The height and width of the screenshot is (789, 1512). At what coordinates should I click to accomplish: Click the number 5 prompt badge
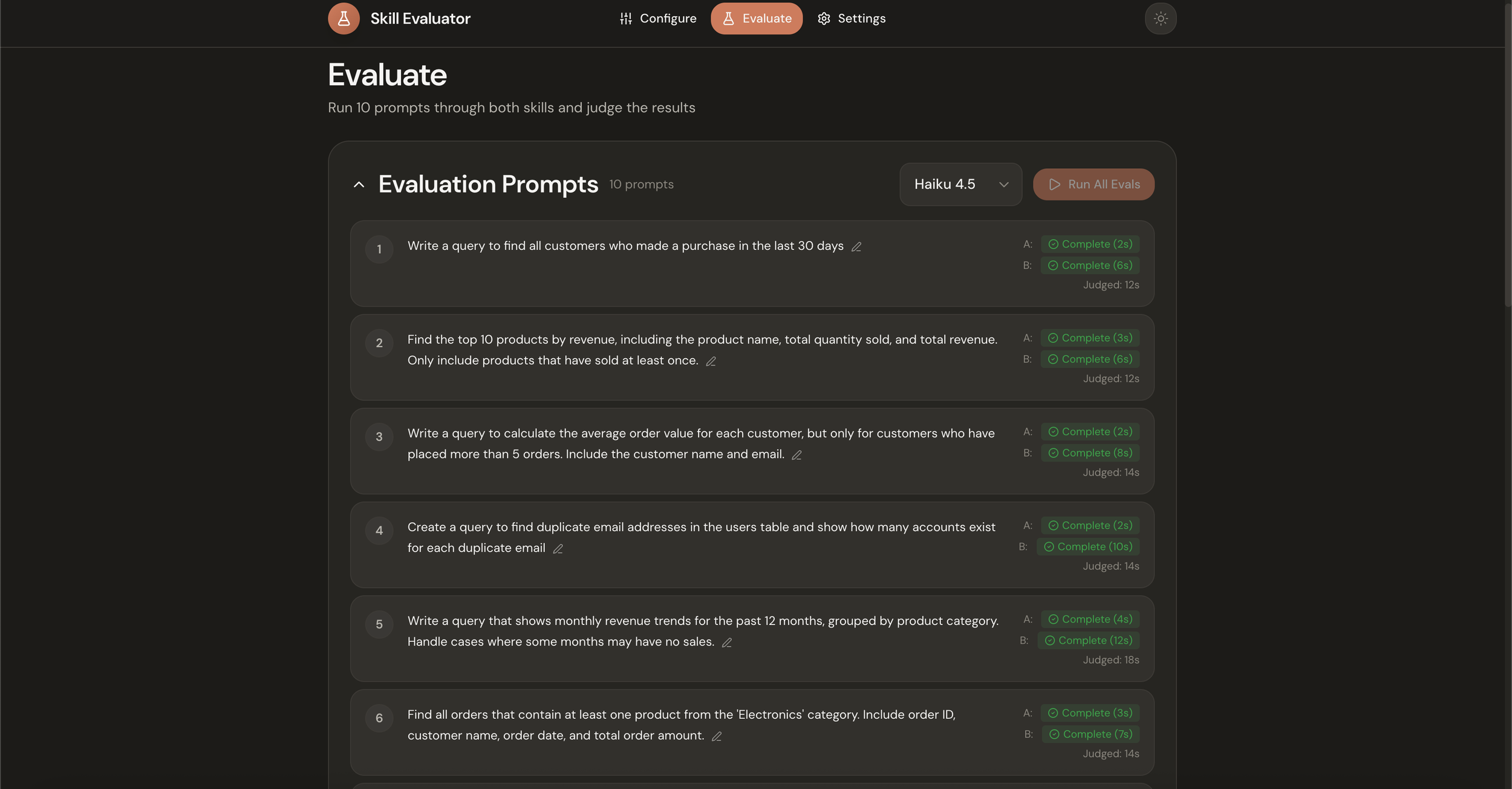(379, 624)
